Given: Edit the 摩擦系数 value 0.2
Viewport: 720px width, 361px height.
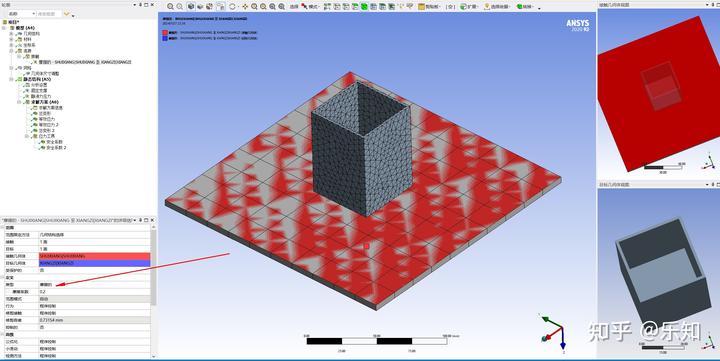Looking at the screenshot, I should tap(95, 292).
